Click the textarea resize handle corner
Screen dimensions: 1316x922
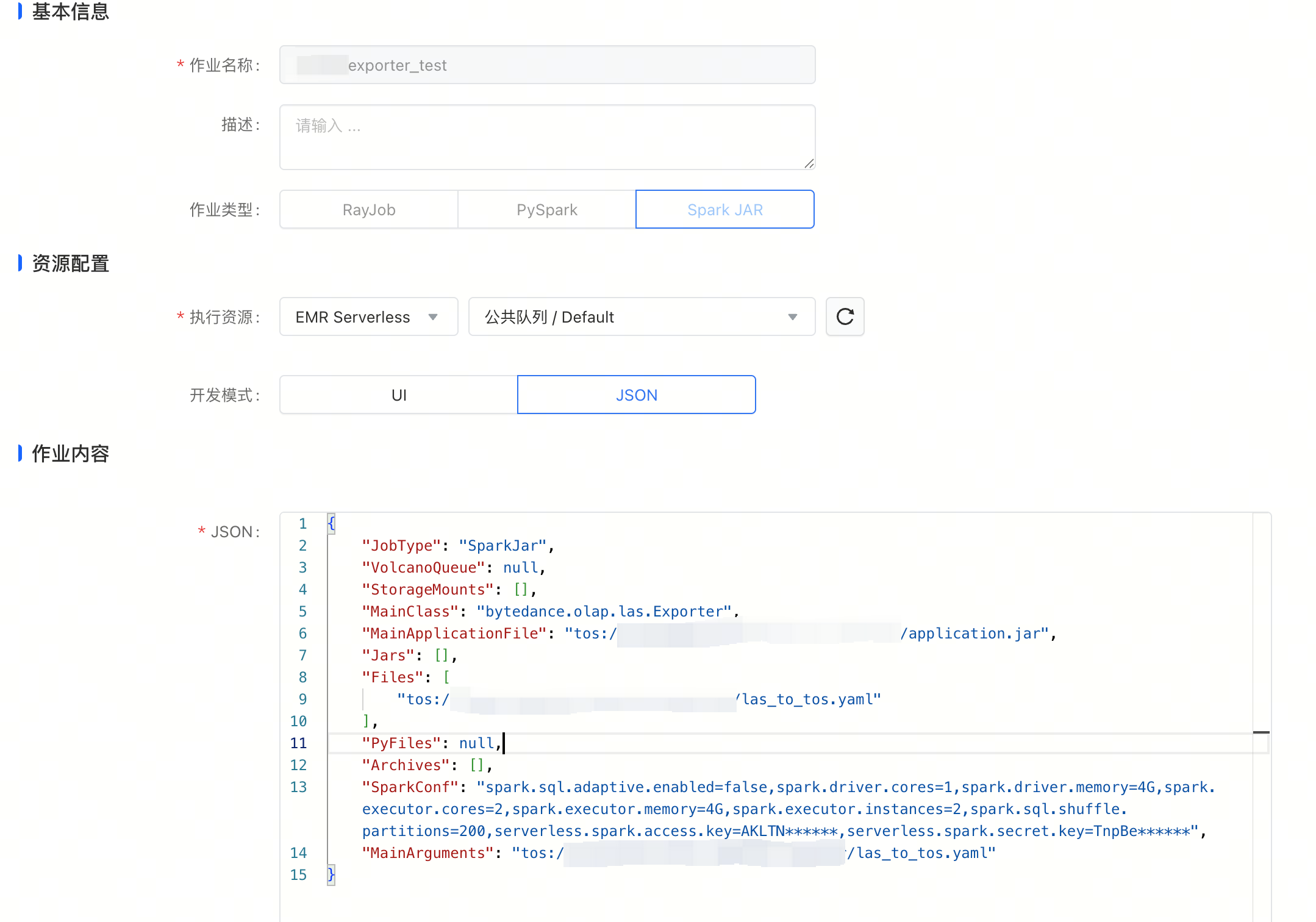809,163
